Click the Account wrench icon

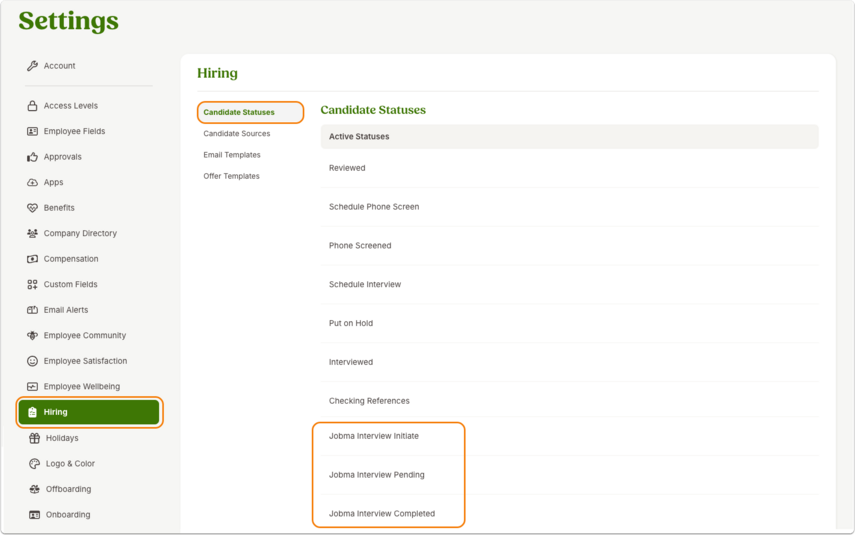[x=32, y=66]
